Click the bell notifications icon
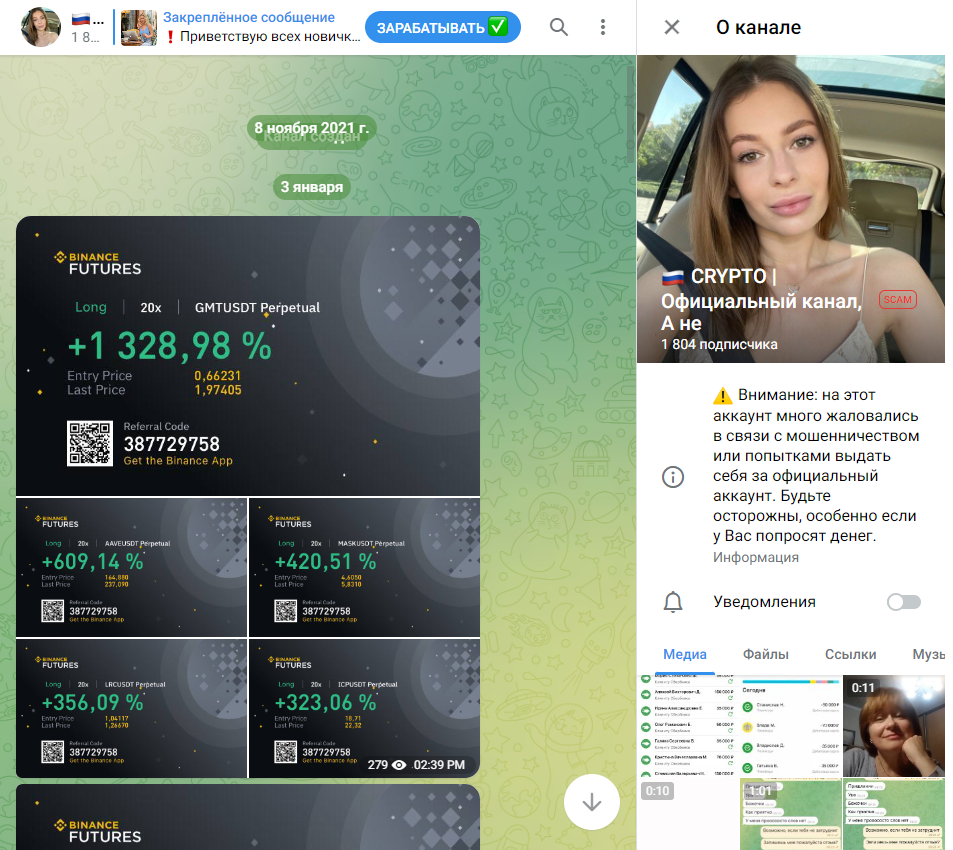Image resolution: width=953 pixels, height=850 pixels. [x=673, y=602]
